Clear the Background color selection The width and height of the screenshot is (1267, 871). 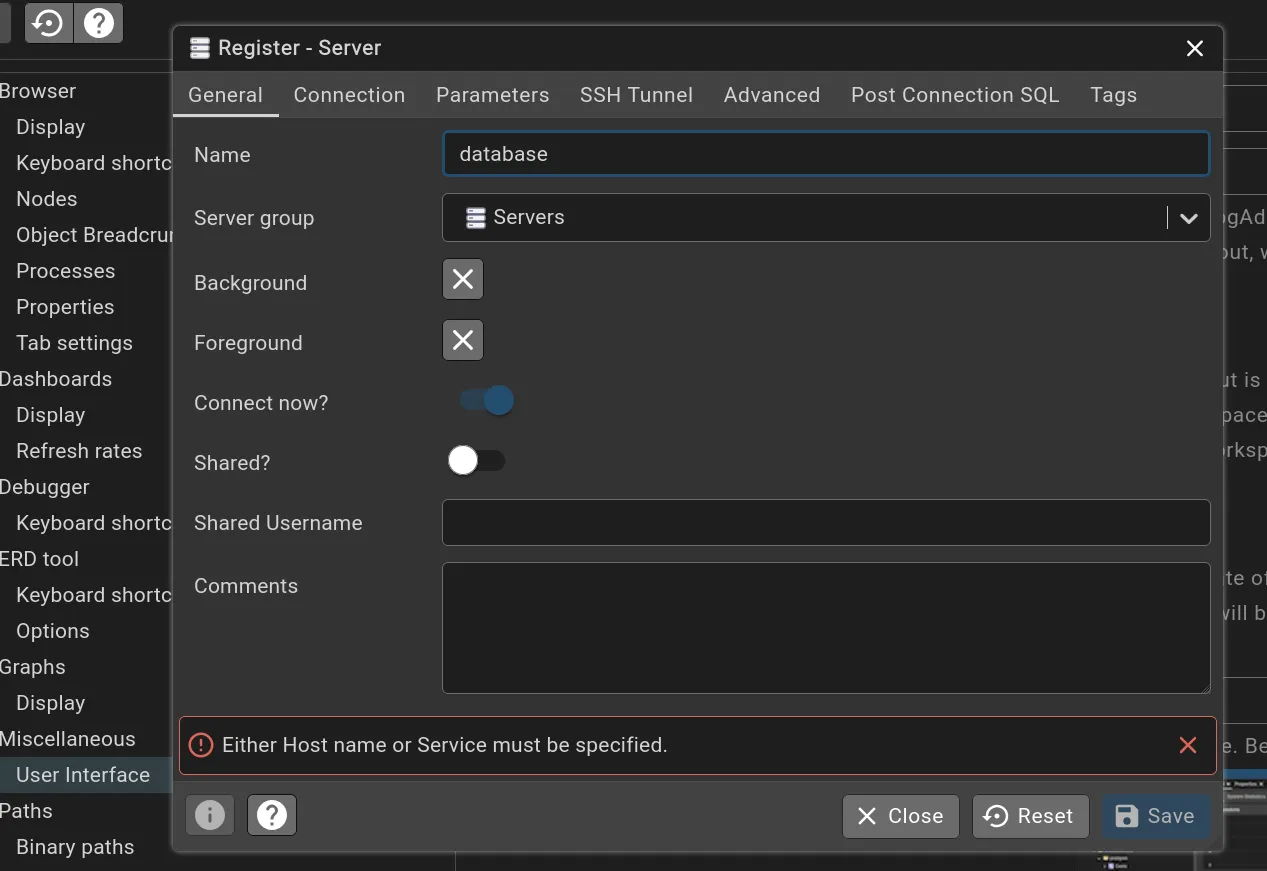(463, 279)
